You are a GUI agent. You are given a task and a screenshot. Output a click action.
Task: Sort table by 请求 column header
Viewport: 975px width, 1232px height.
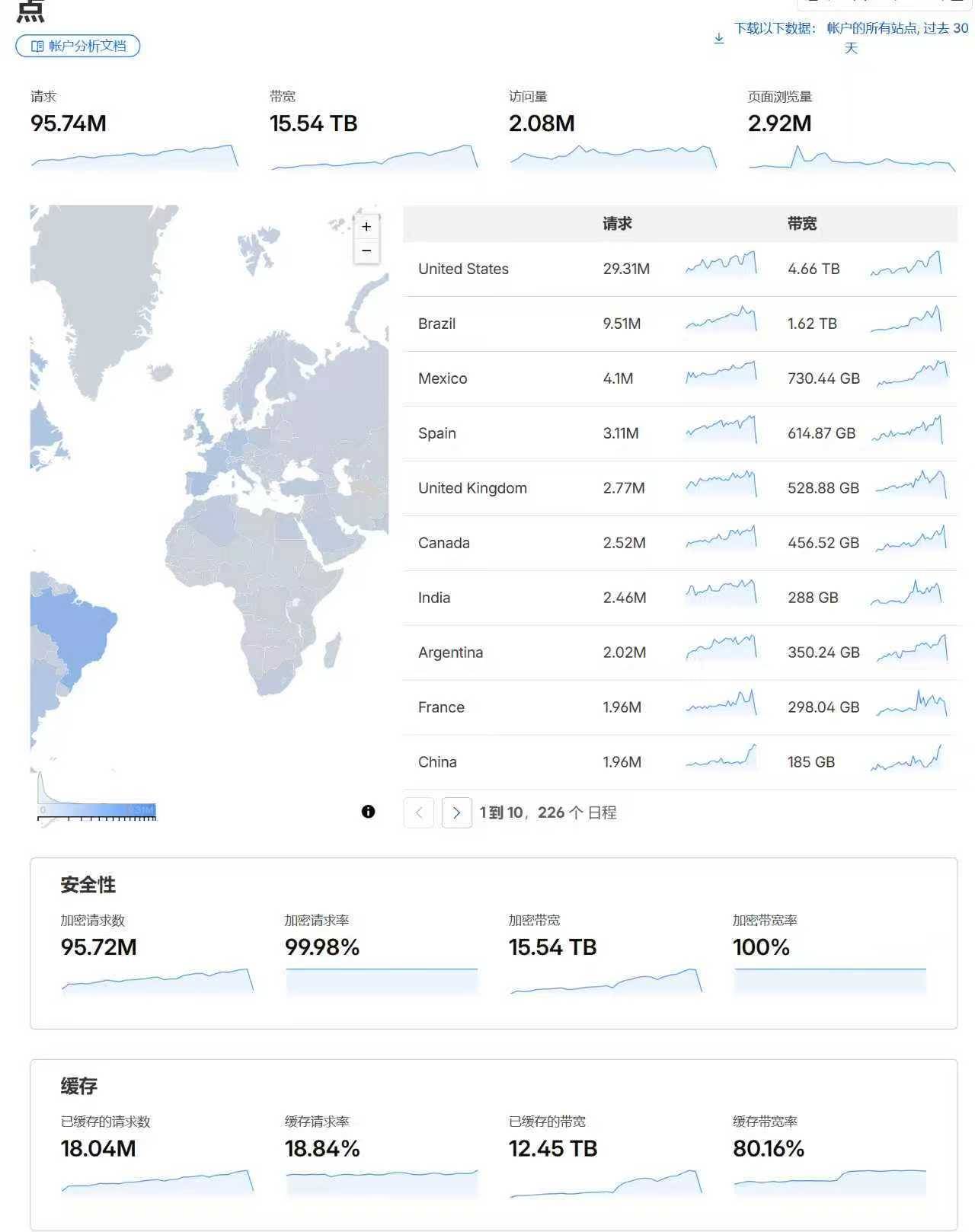pos(617,224)
